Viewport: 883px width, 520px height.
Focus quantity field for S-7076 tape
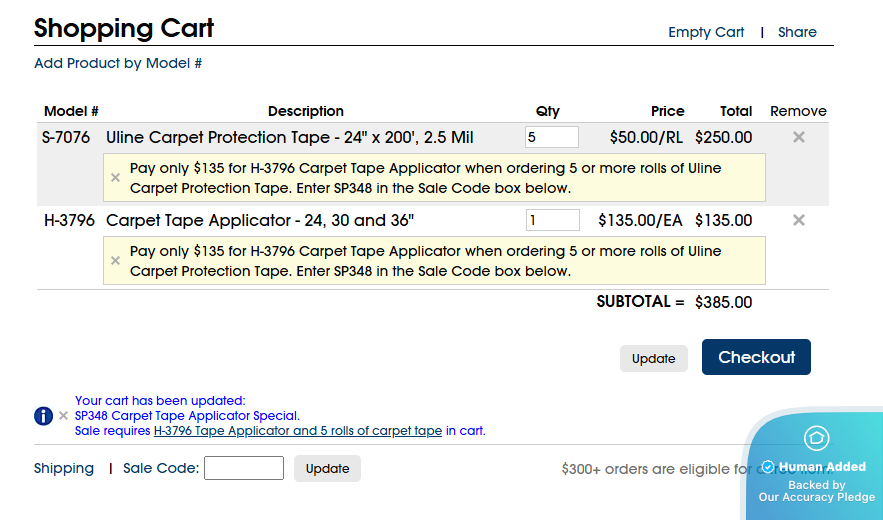pyautogui.click(x=551, y=137)
